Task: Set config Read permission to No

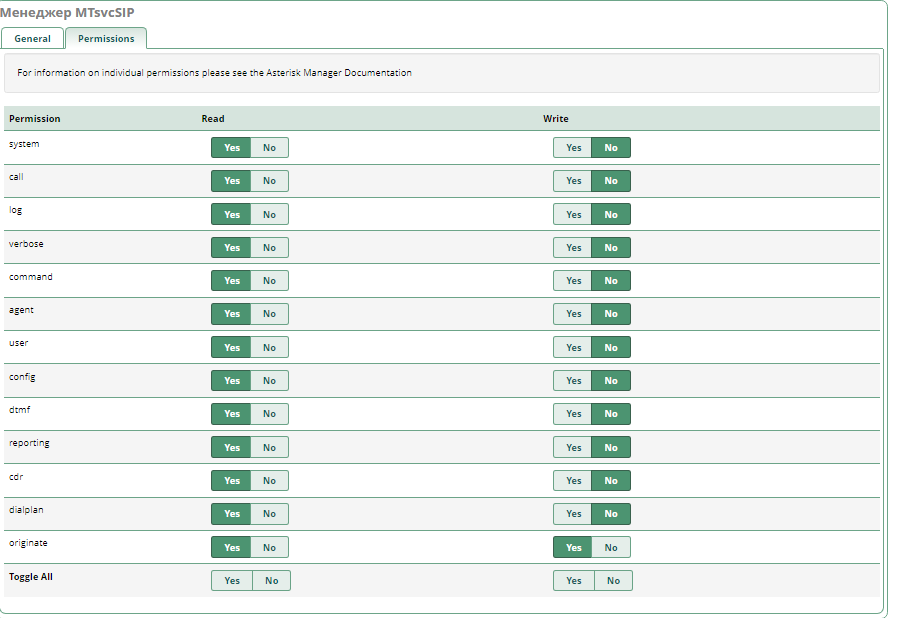Action: click(269, 381)
